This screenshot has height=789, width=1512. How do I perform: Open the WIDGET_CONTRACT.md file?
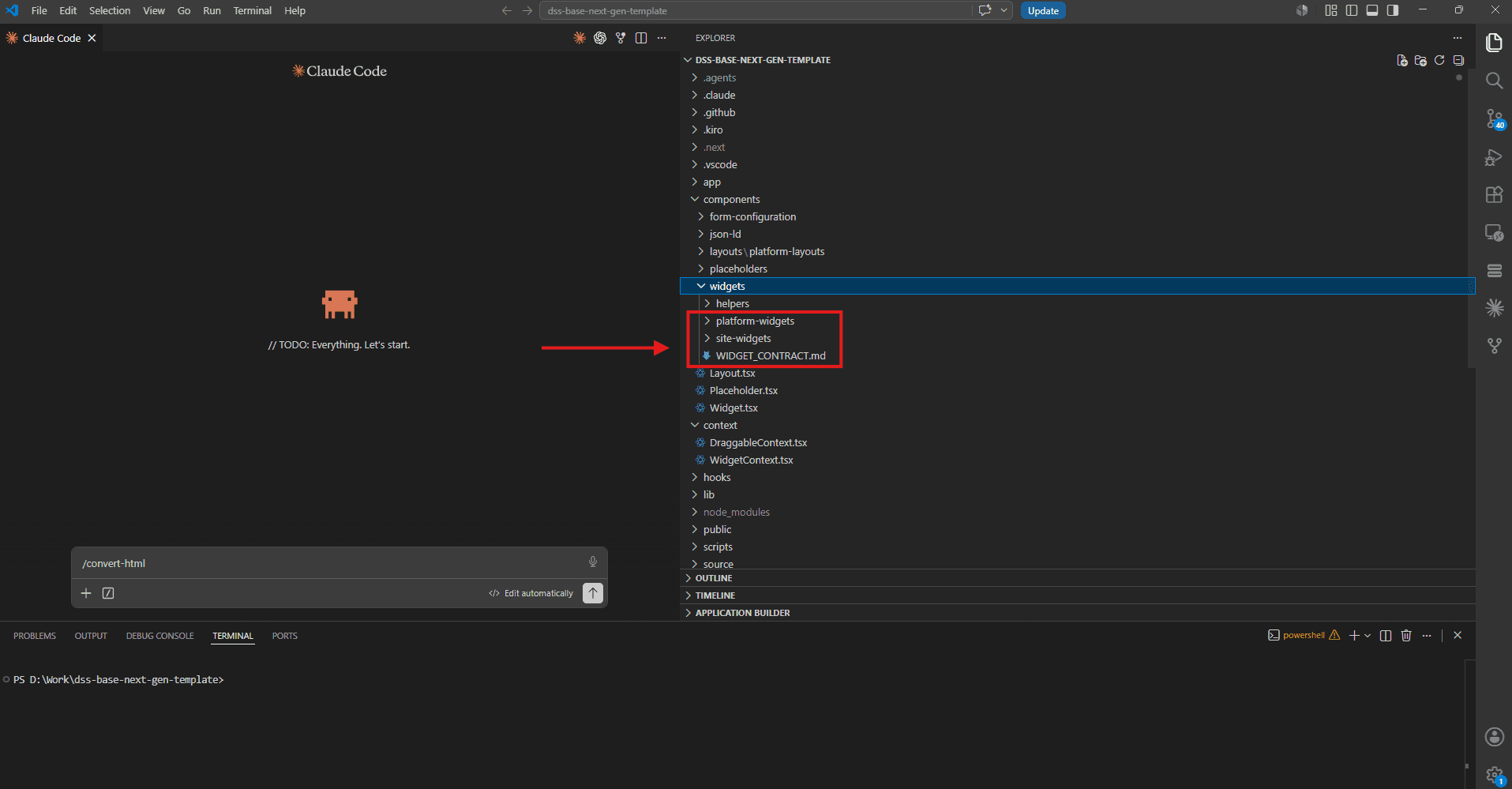pyautogui.click(x=771, y=355)
